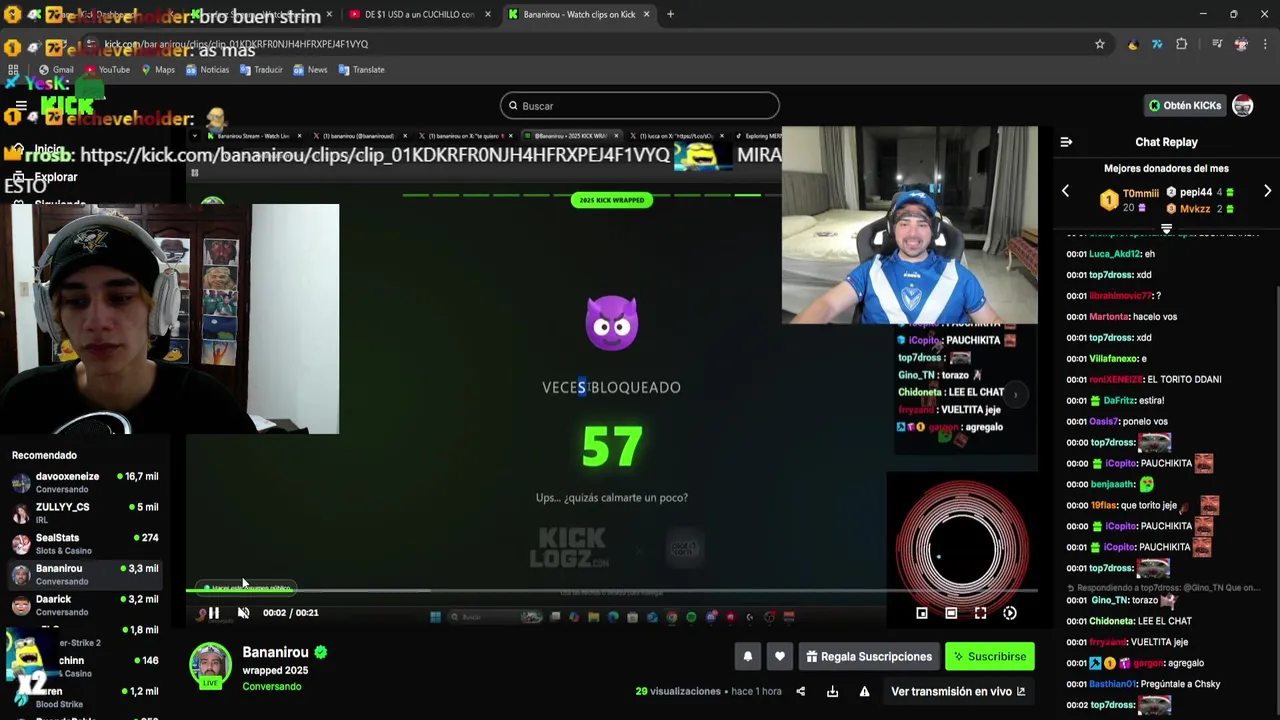
Task: Open the player playback settings icon
Action: (1010, 613)
